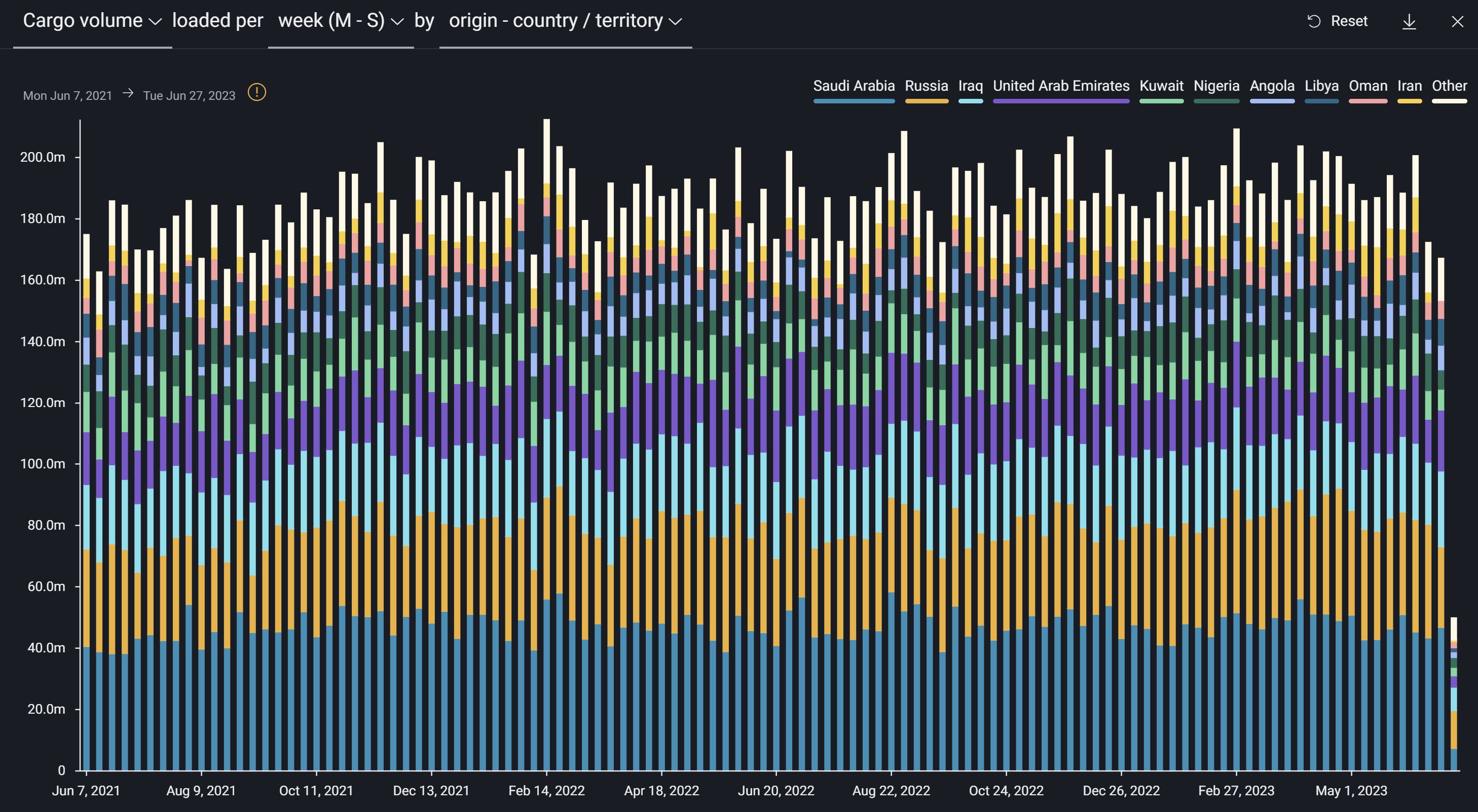Screen dimensions: 1478x812
Task: Click the first bar at Jun 7, 2021
Action: [86, 502]
